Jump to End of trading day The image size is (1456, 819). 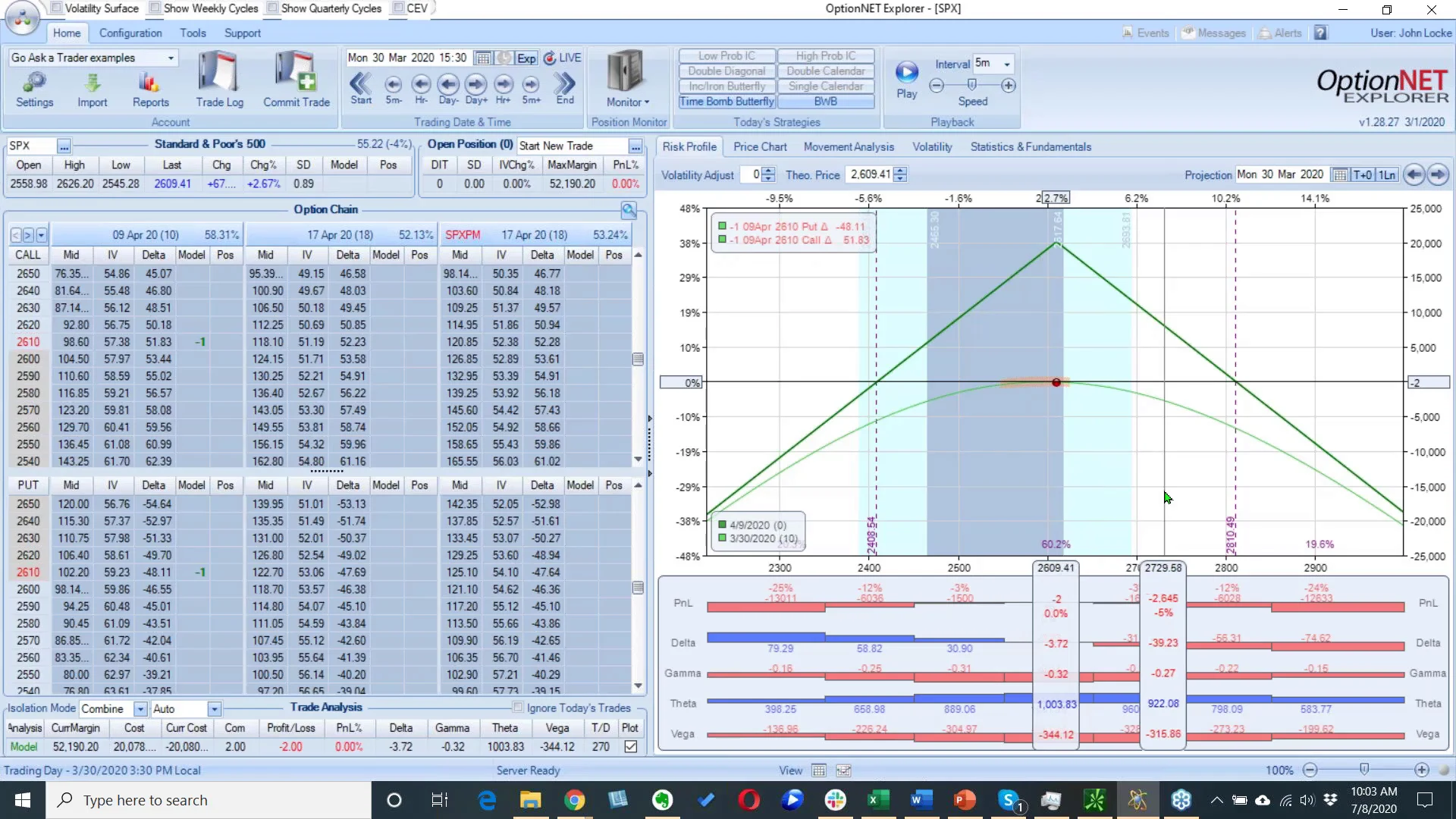[565, 88]
